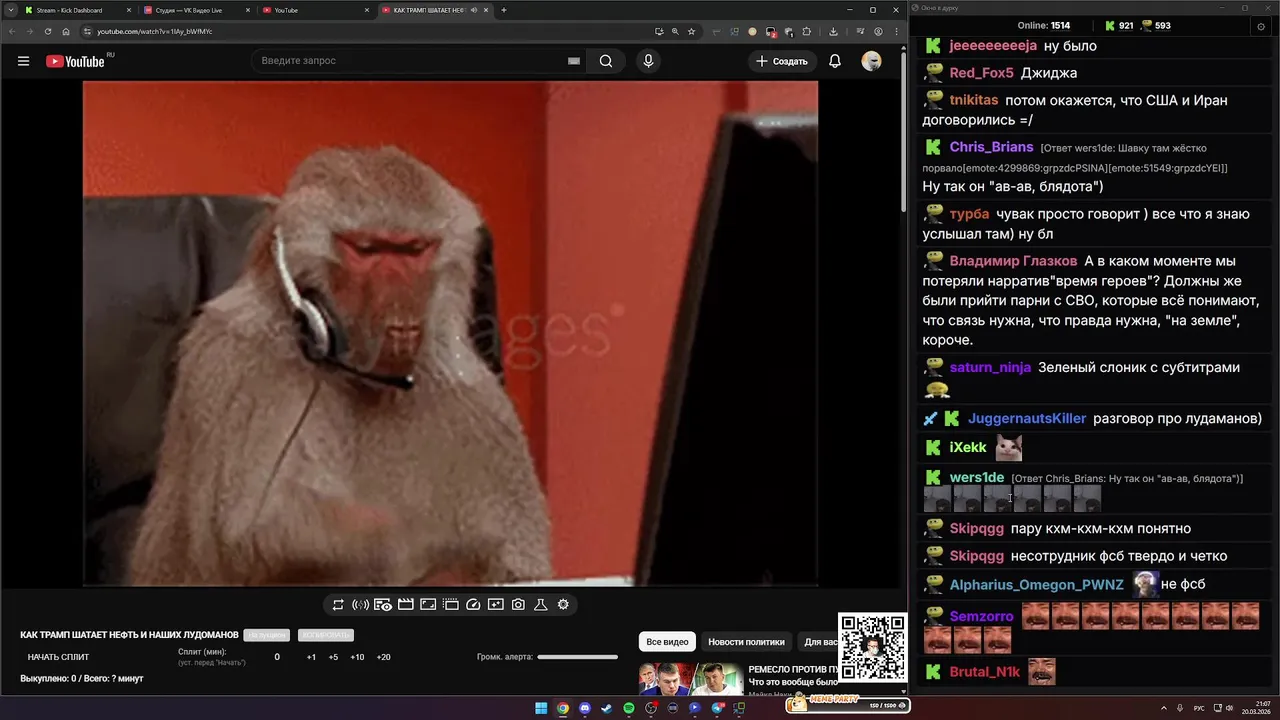
Task: Open Steam from the taskbar
Action: [607, 708]
